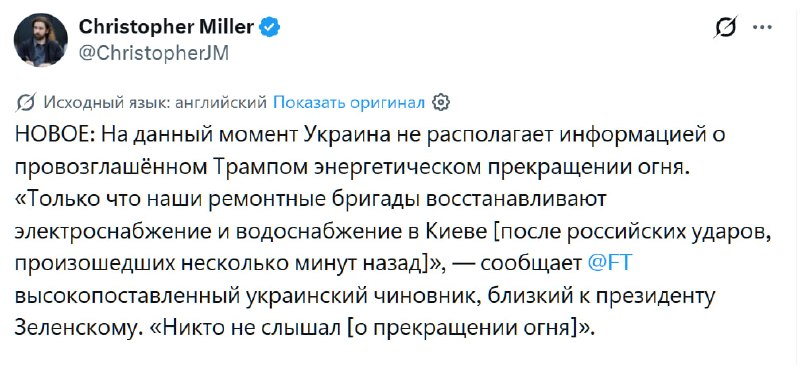Click Показать оригинал to show original

click(349, 103)
